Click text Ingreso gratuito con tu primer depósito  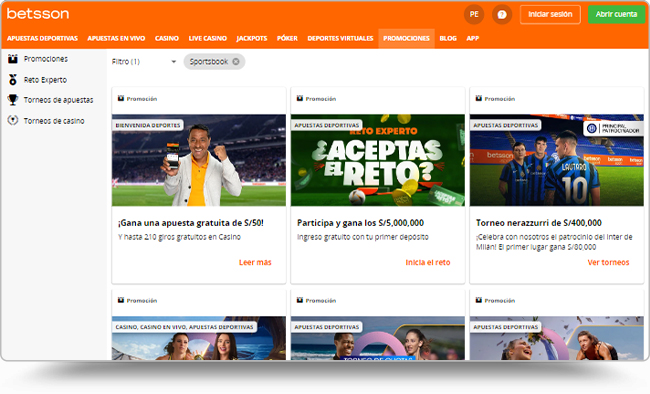pos(363,237)
